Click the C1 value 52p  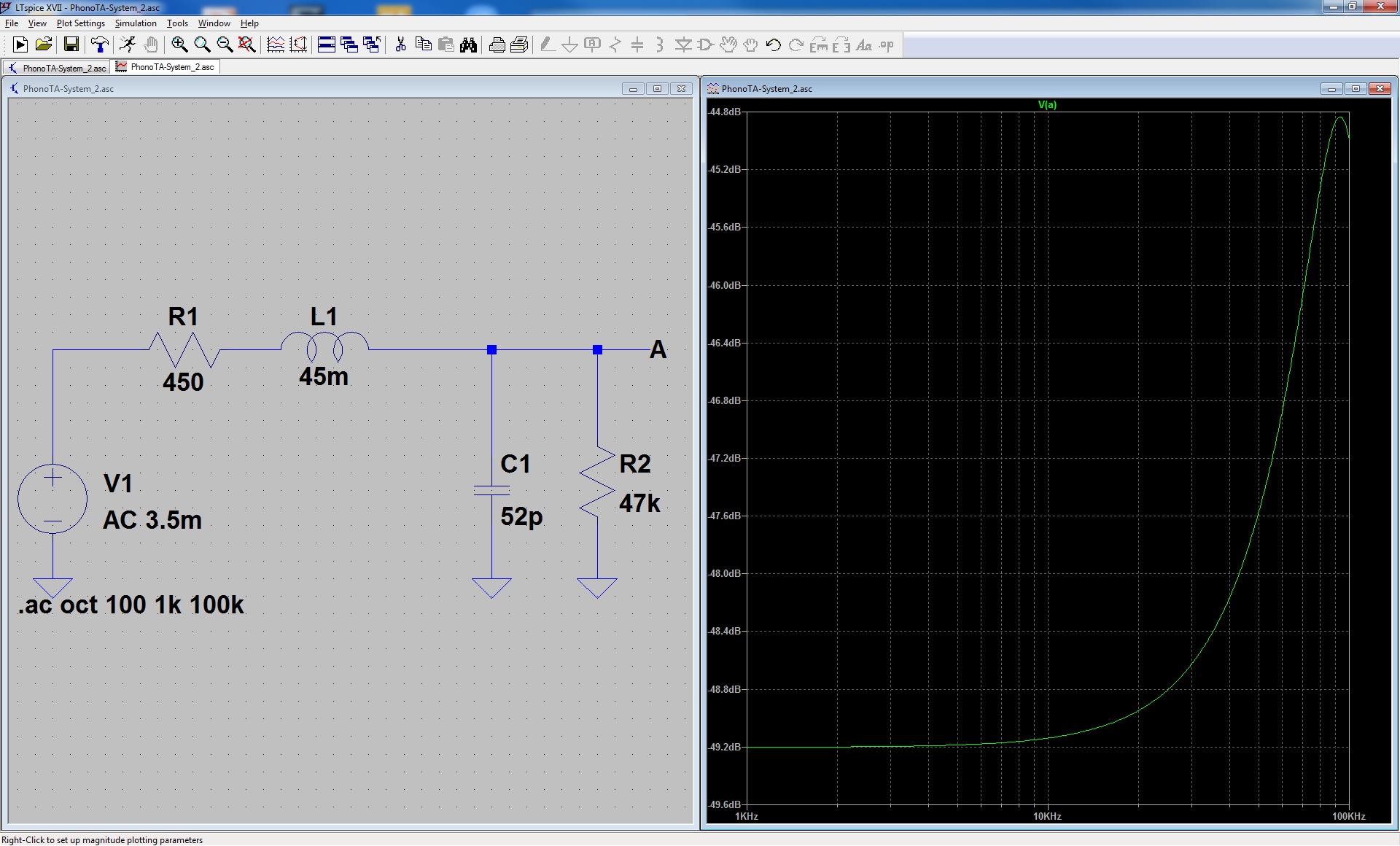tap(521, 517)
